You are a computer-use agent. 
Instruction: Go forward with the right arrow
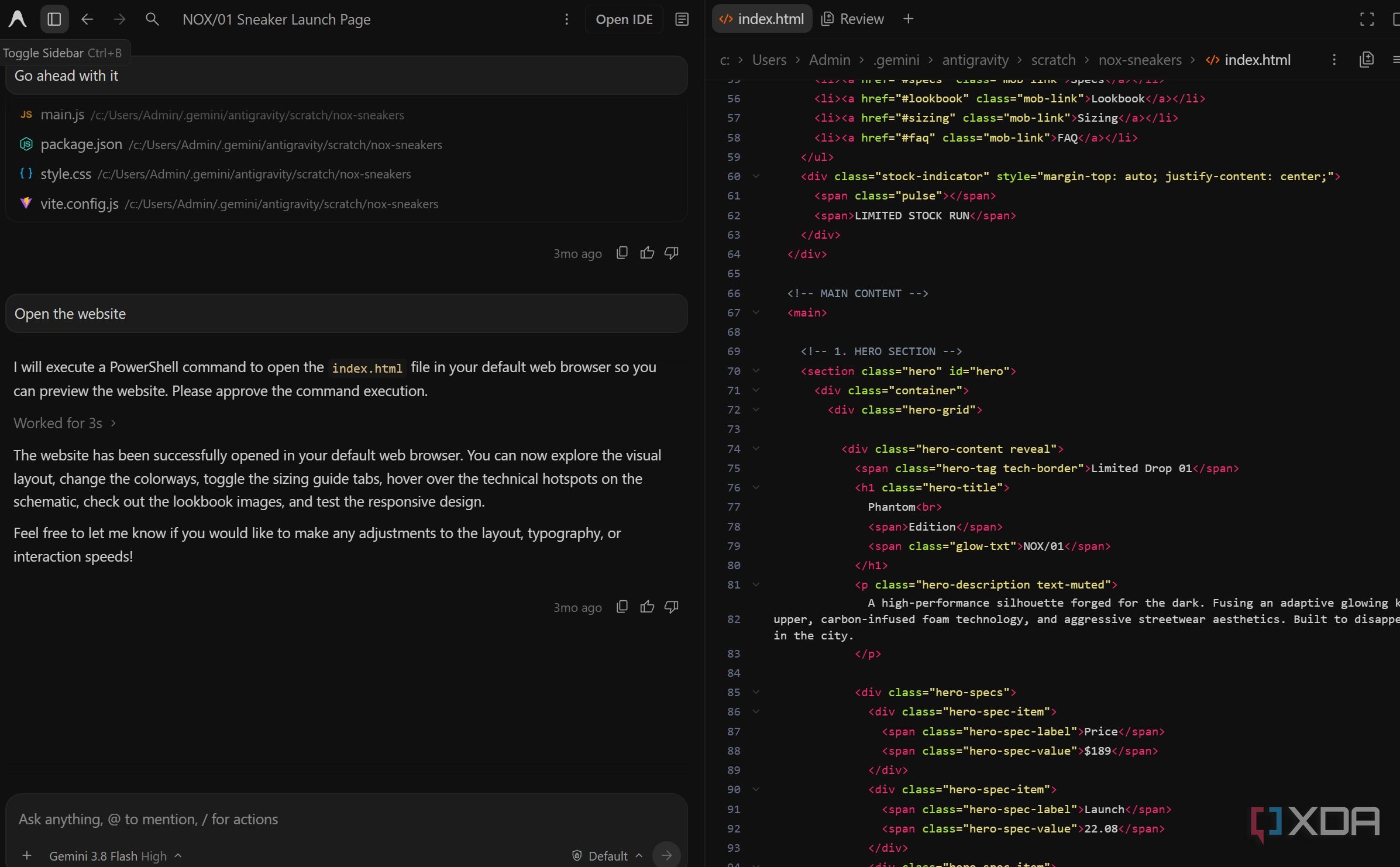point(119,19)
